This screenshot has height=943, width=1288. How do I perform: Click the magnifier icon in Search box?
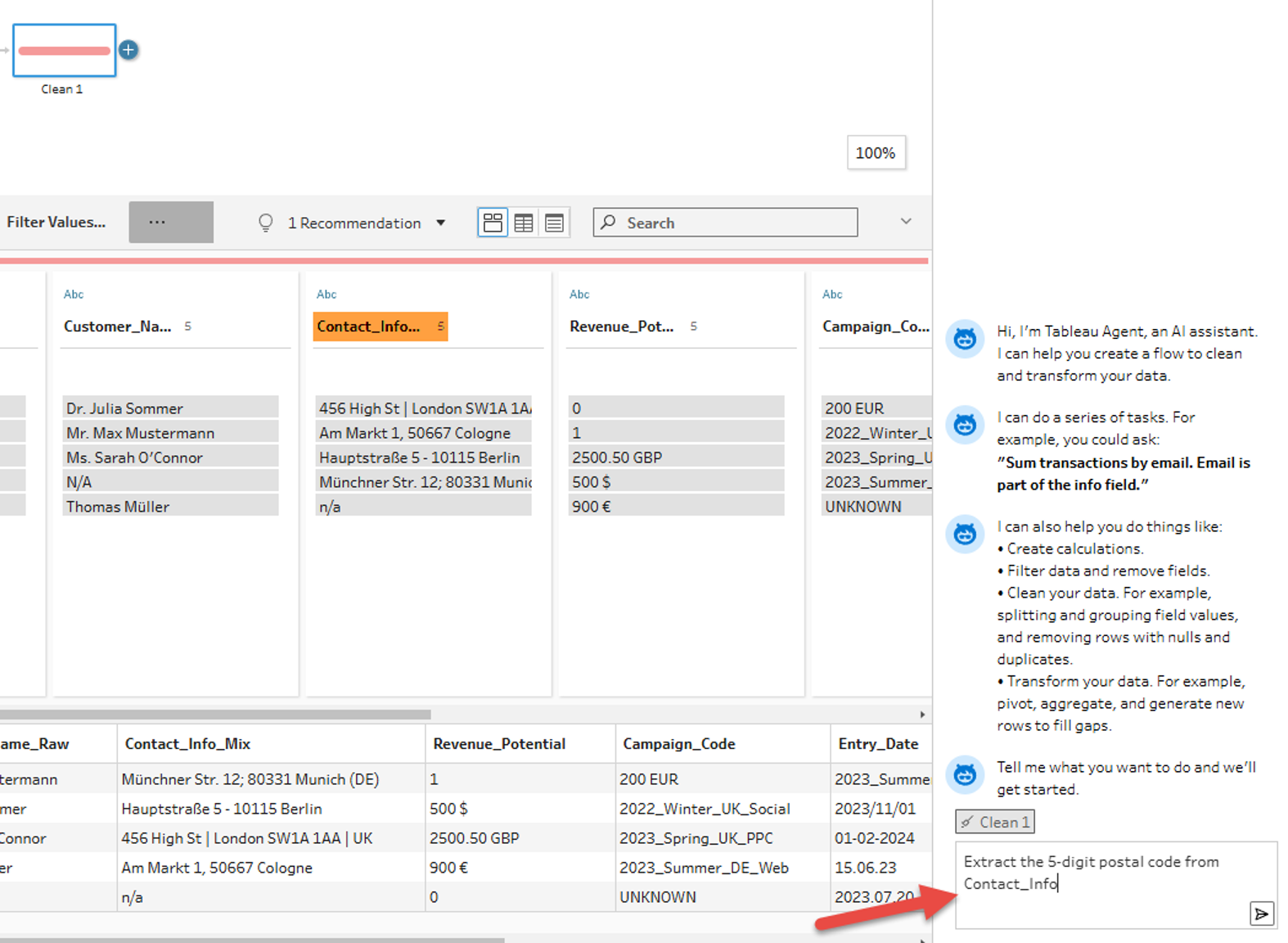click(x=609, y=223)
